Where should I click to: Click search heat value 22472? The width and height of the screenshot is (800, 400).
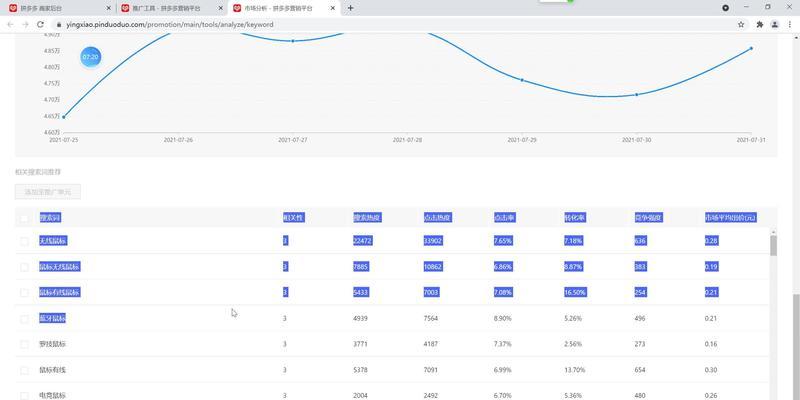[363, 241]
